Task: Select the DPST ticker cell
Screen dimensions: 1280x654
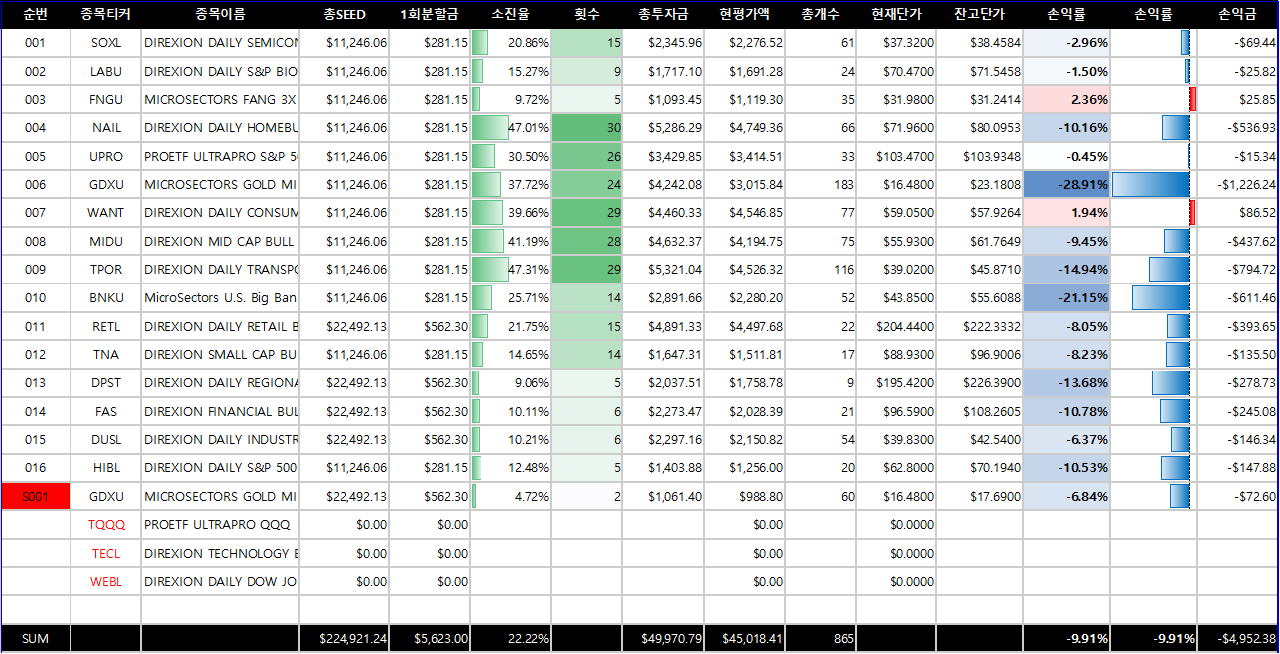Action: (106, 383)
